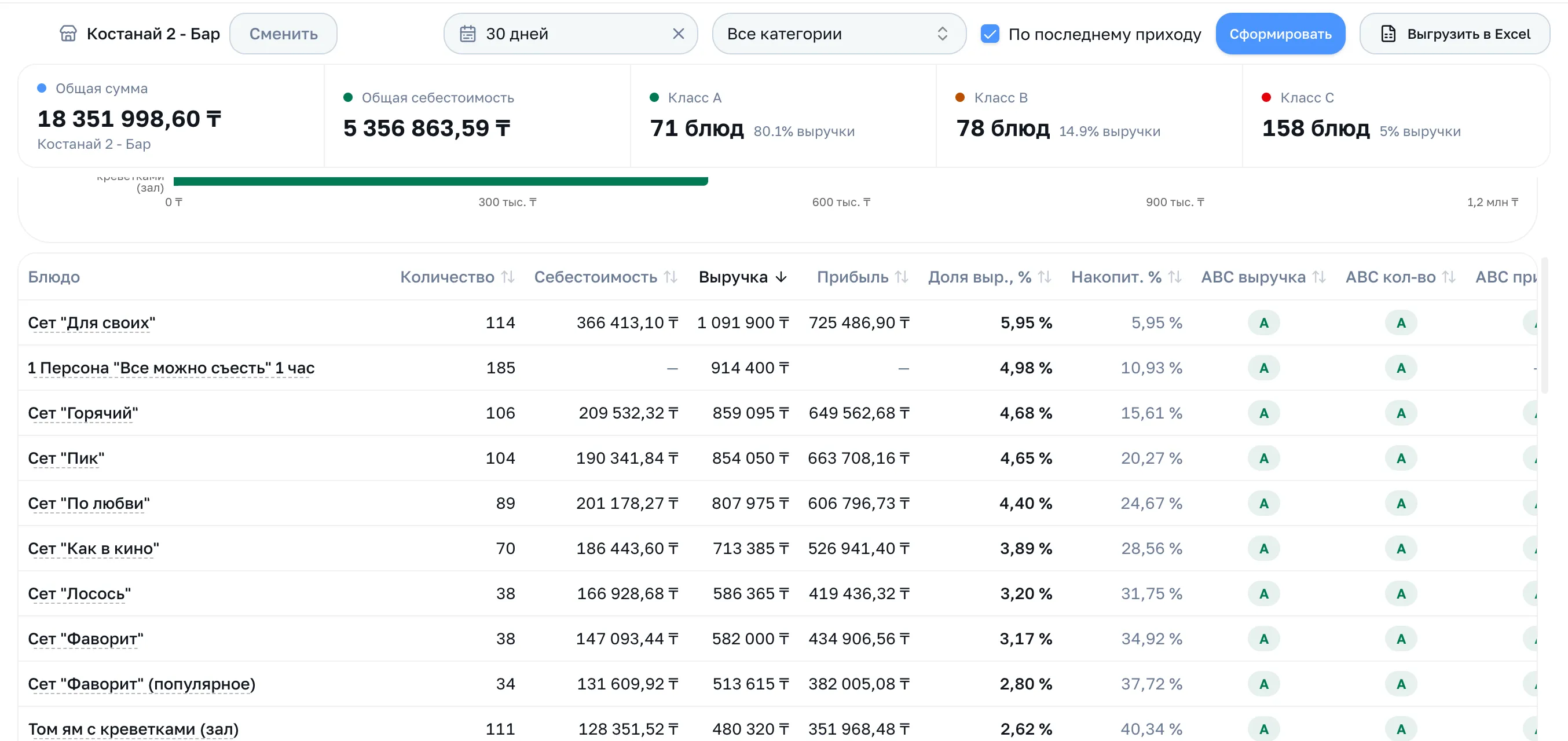The width and height of the screenshot is (1568, 741).
Task: Click the green chart bar for креветками (зал)
Action: click(x=441, y=181)
